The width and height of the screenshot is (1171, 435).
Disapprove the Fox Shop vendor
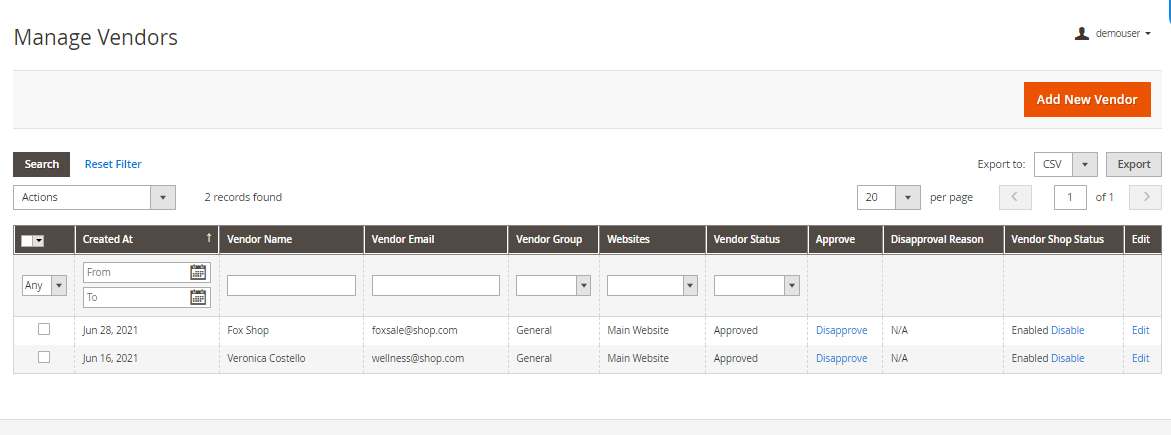pos(841,330)
